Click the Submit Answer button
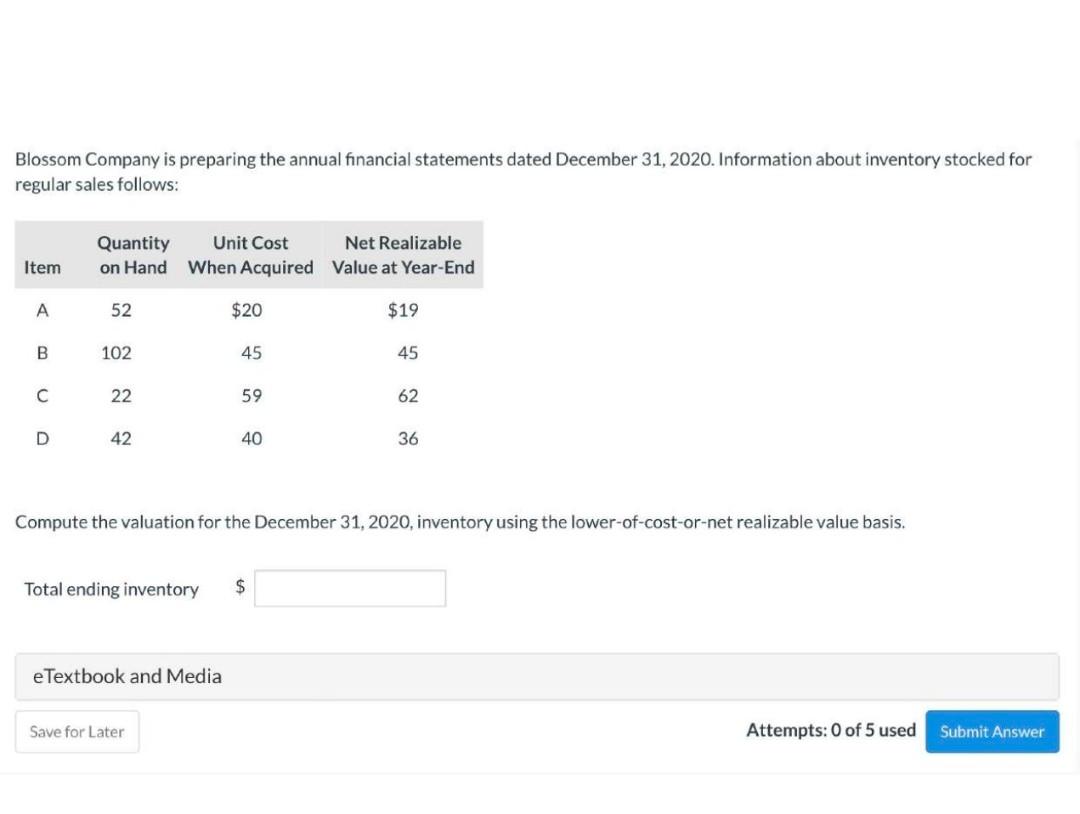This screenshot has height=814, width=1080. (992, 731)
